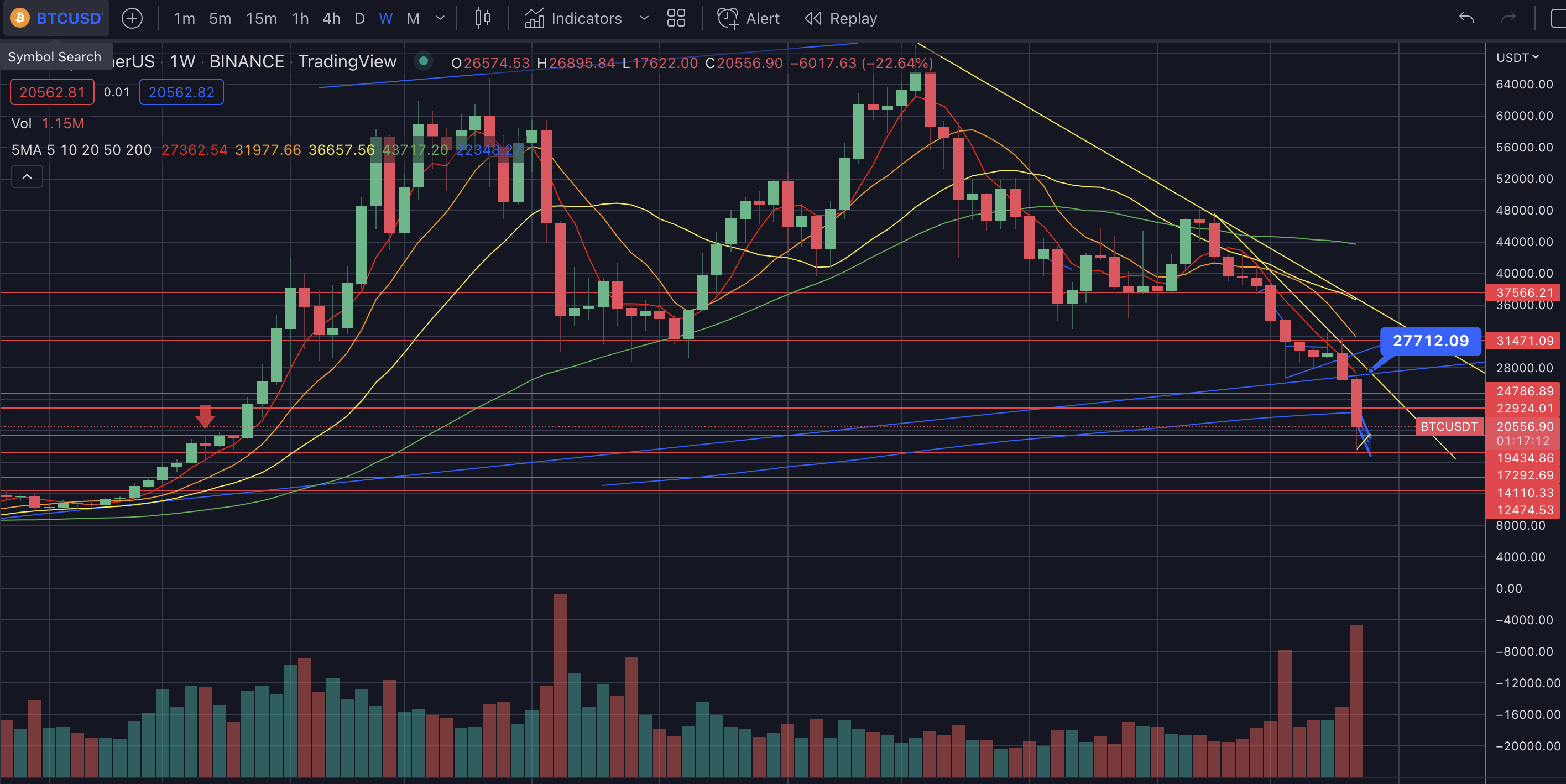Open the USDT currency dropdown
Image resolution: width=1566 pixels, height=784 pixels.
(1517, 57)
